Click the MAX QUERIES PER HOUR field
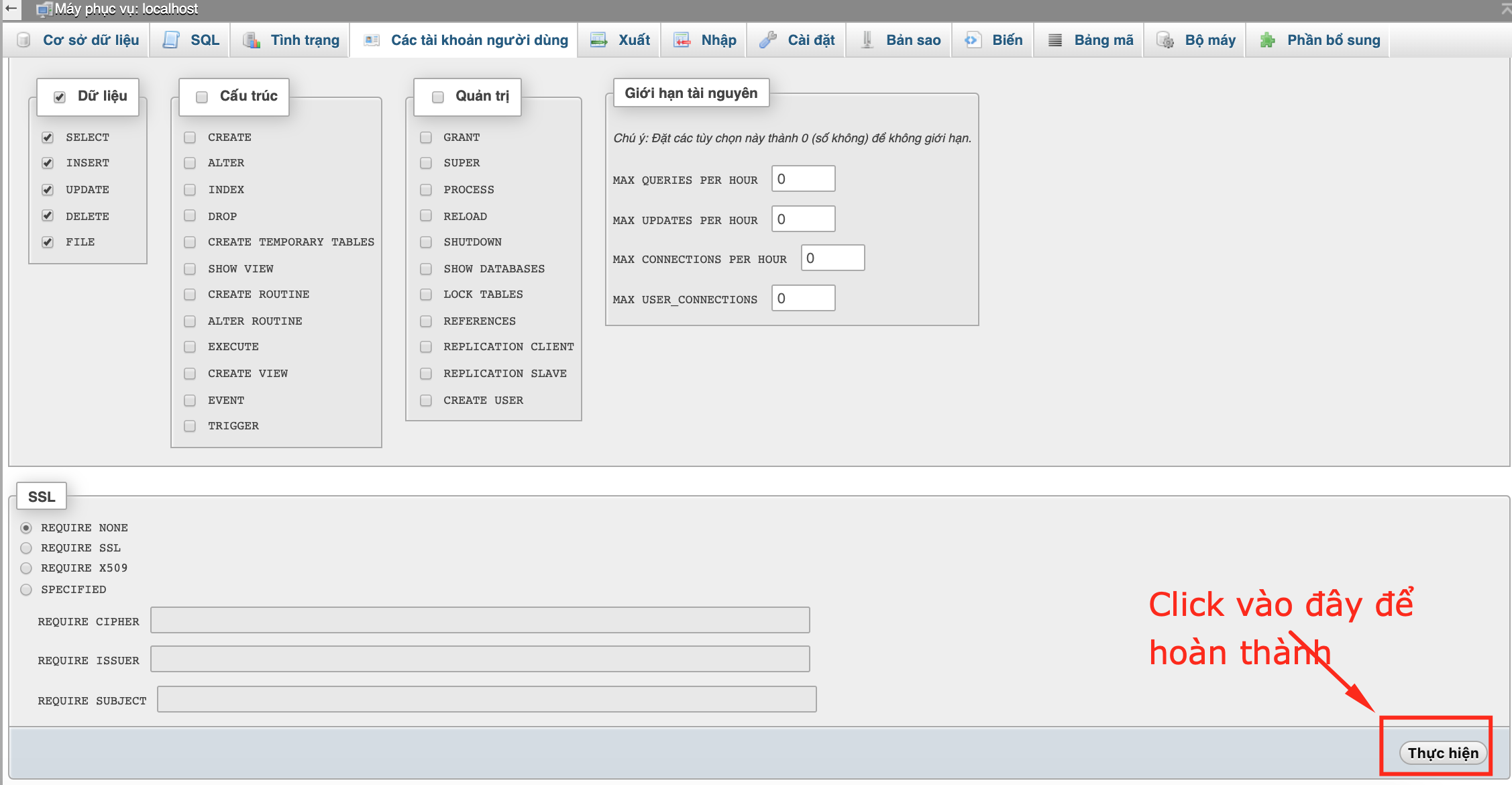The height and width of the screenshot is (785, 1512). pyautogui.click(x=803, y=179)
